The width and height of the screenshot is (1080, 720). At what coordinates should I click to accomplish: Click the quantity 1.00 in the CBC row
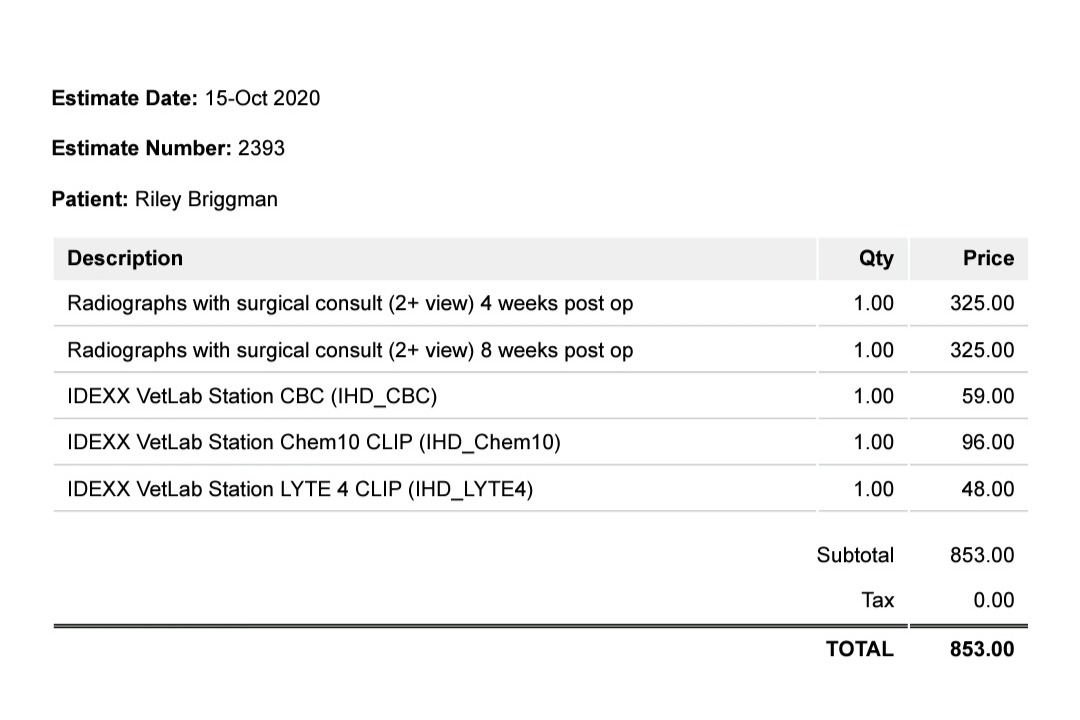tap(873, 396)
